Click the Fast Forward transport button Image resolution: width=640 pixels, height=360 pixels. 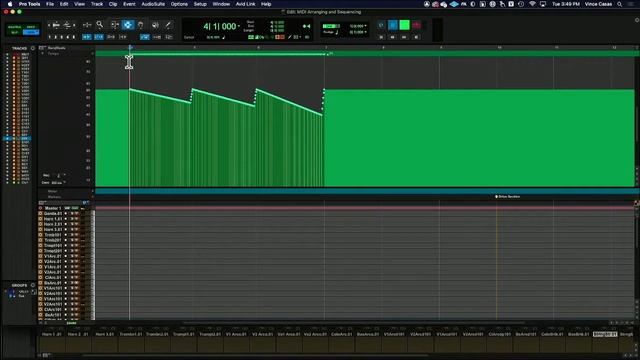click(404, 37)
